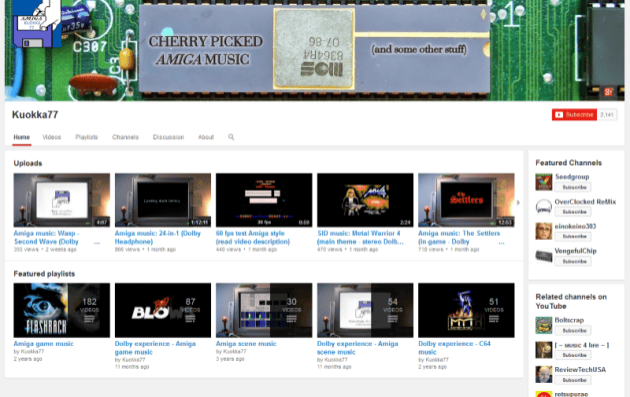Open the Google+ icon on banner
Screen dimensions: 630x397
point(608,92)
